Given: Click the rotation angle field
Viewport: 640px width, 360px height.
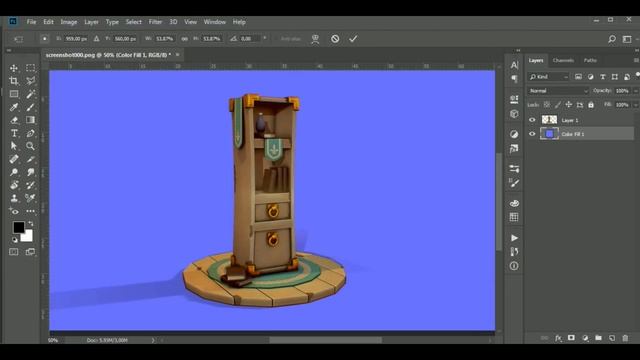Looking at the screenshot, I should pos(250,39).
